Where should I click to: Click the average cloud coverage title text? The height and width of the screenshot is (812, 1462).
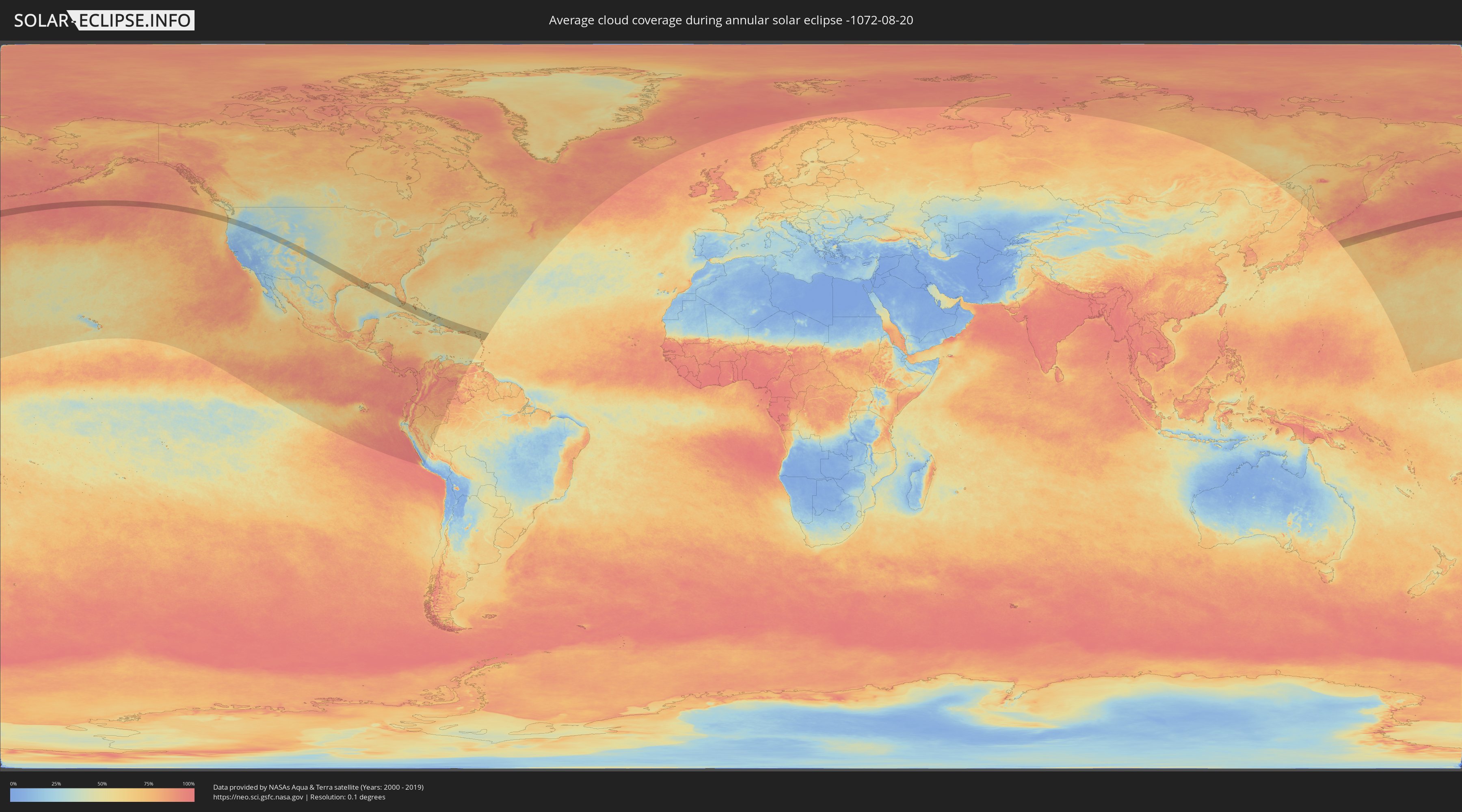[731, 20]
